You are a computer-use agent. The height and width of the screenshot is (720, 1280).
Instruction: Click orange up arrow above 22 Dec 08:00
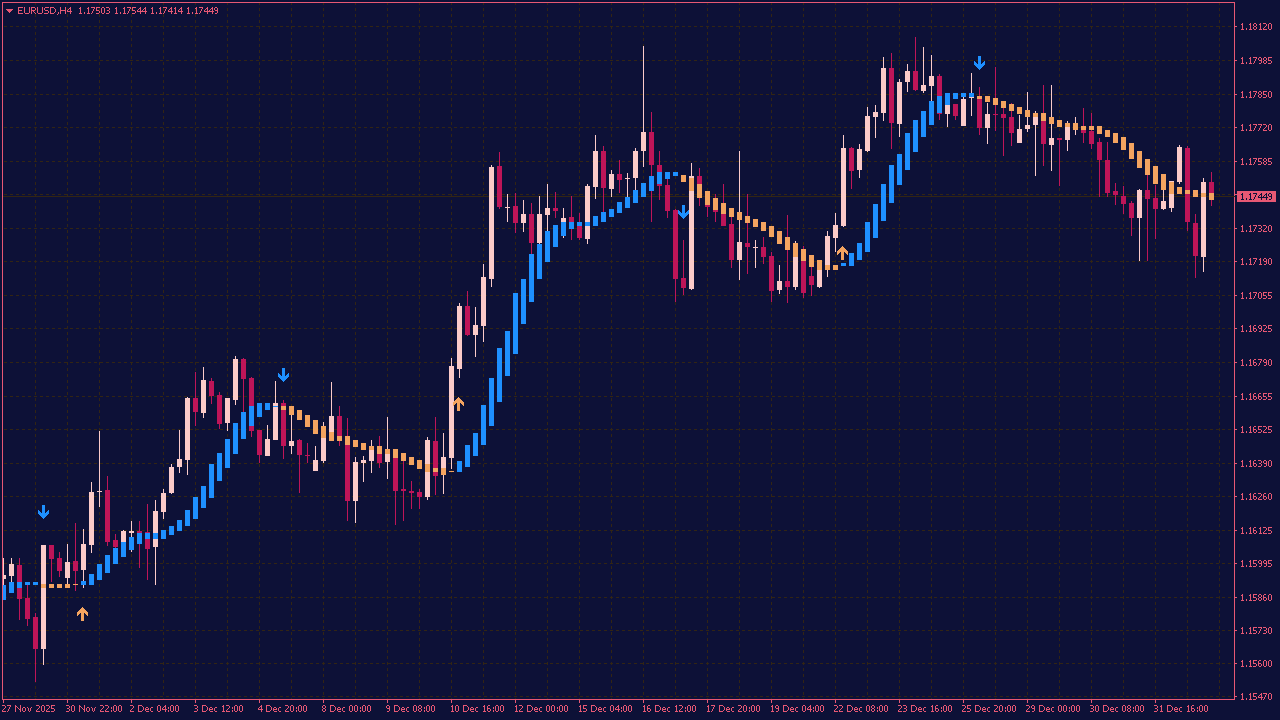842,252
